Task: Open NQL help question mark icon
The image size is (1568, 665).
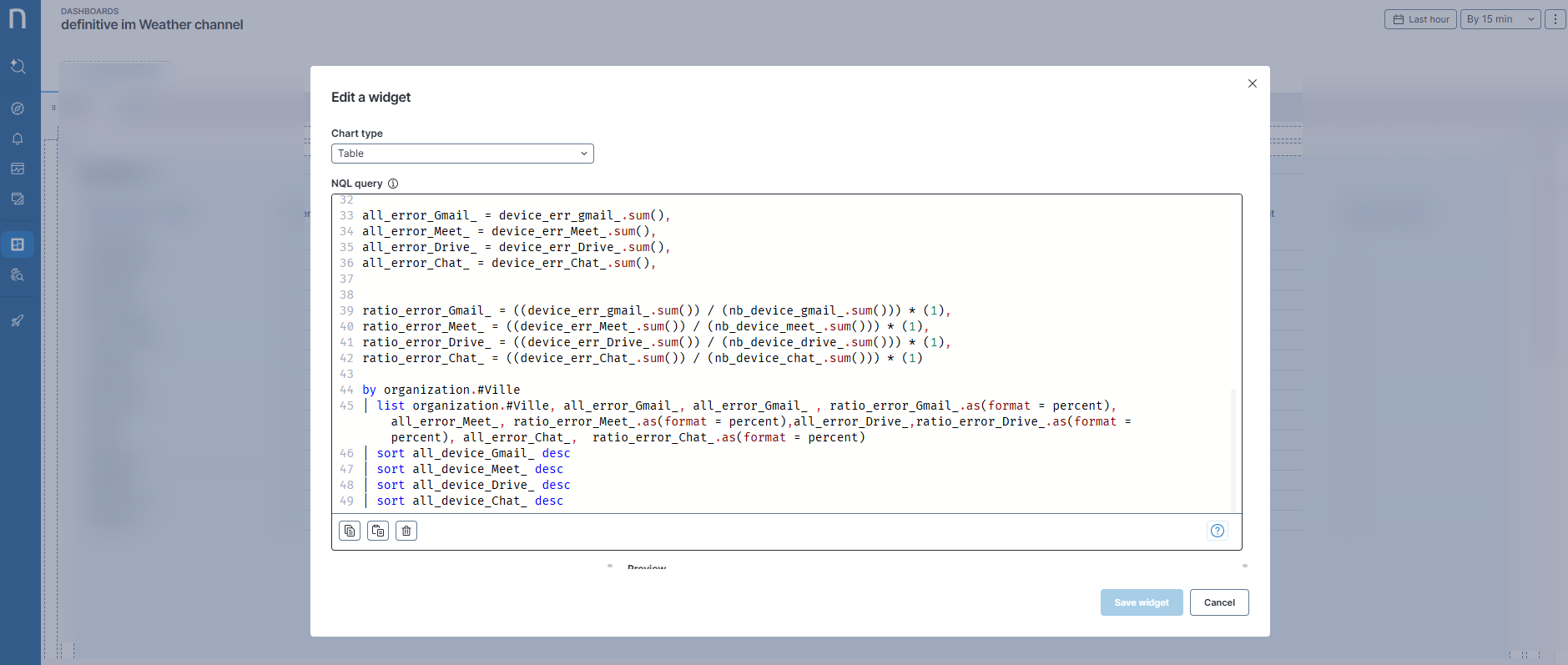Action: click(1218, 531)
